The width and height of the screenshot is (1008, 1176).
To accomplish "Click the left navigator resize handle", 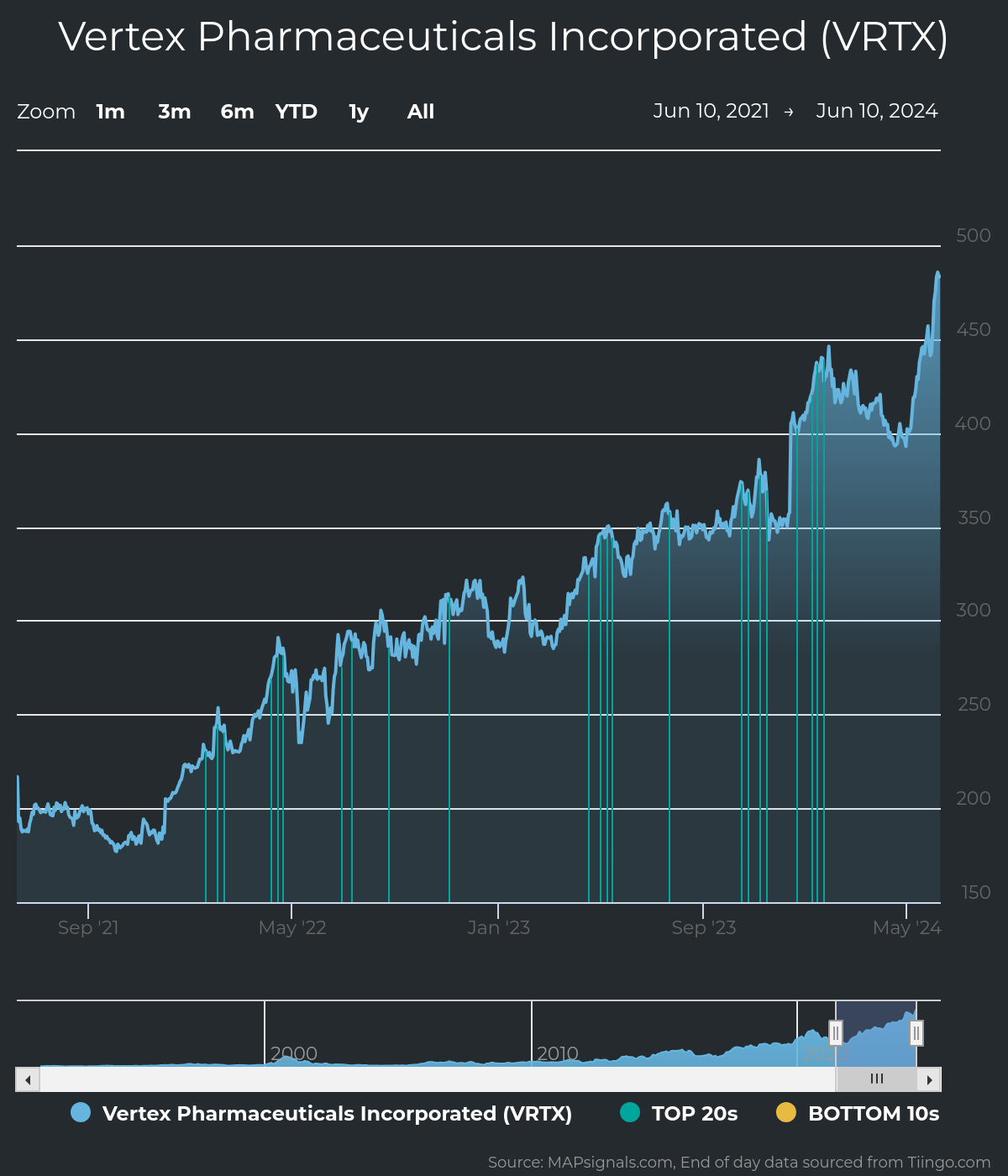I will pos(835,1032).
